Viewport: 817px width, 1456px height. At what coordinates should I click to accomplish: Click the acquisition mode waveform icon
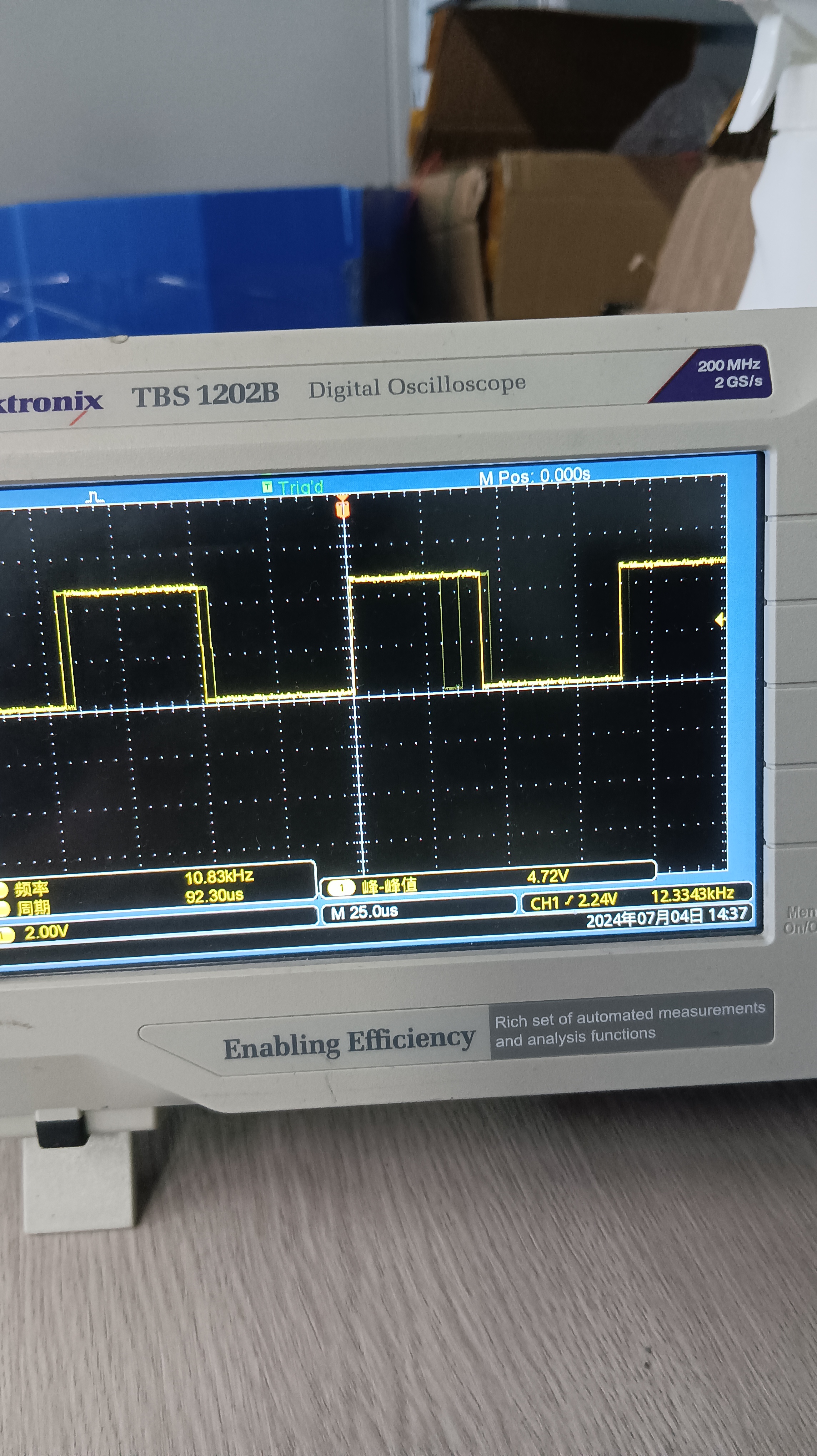pyautogui.click(x=95, y=497)
